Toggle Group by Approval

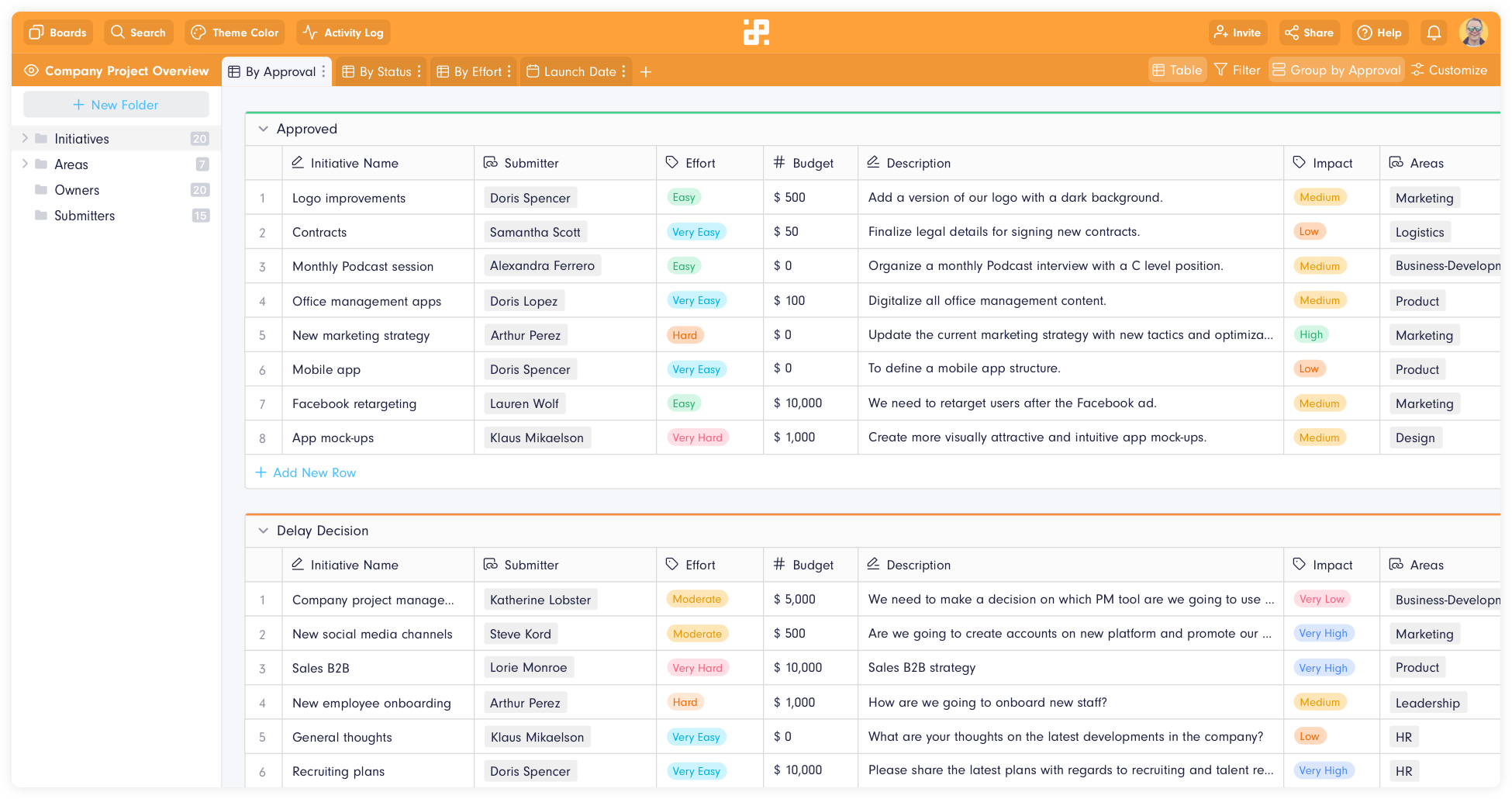point(1337,71)
